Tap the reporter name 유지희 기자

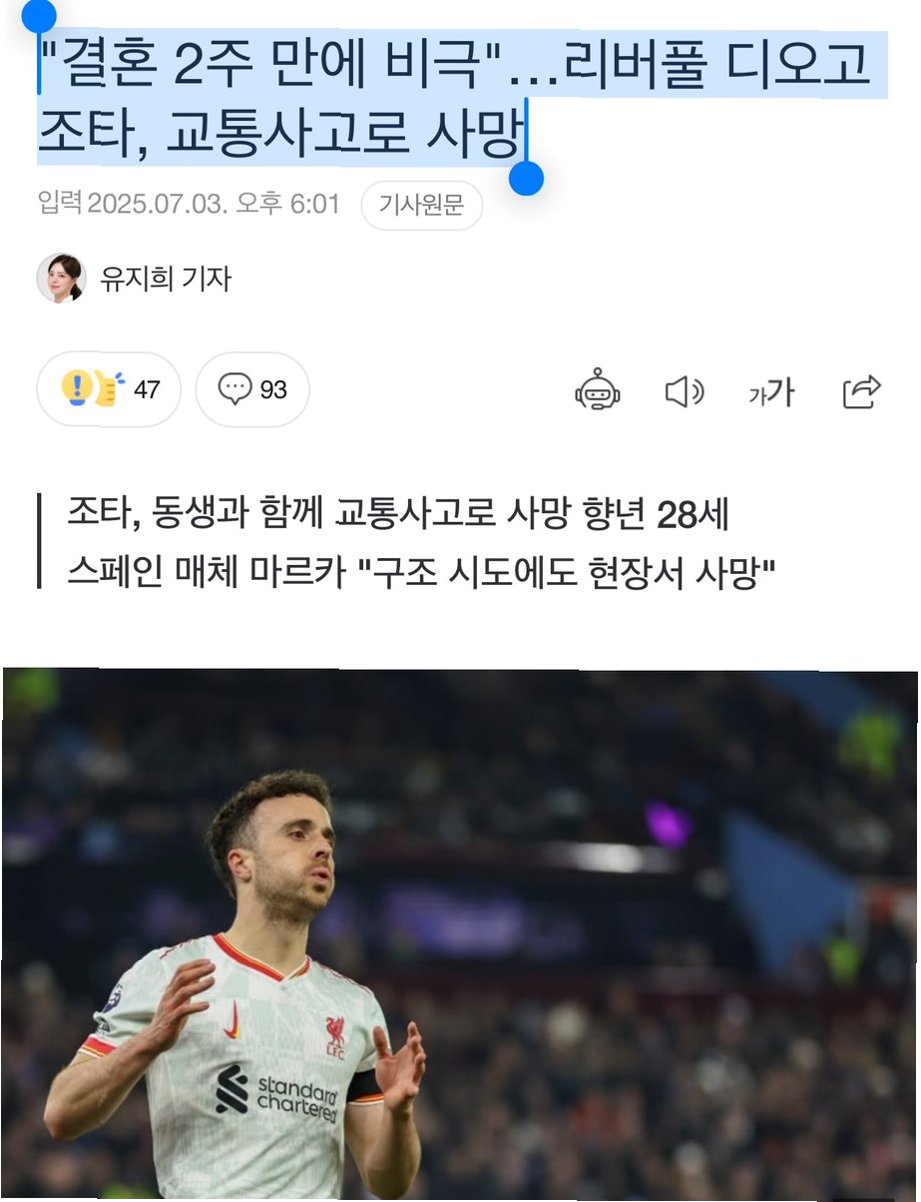click(166, 278)
